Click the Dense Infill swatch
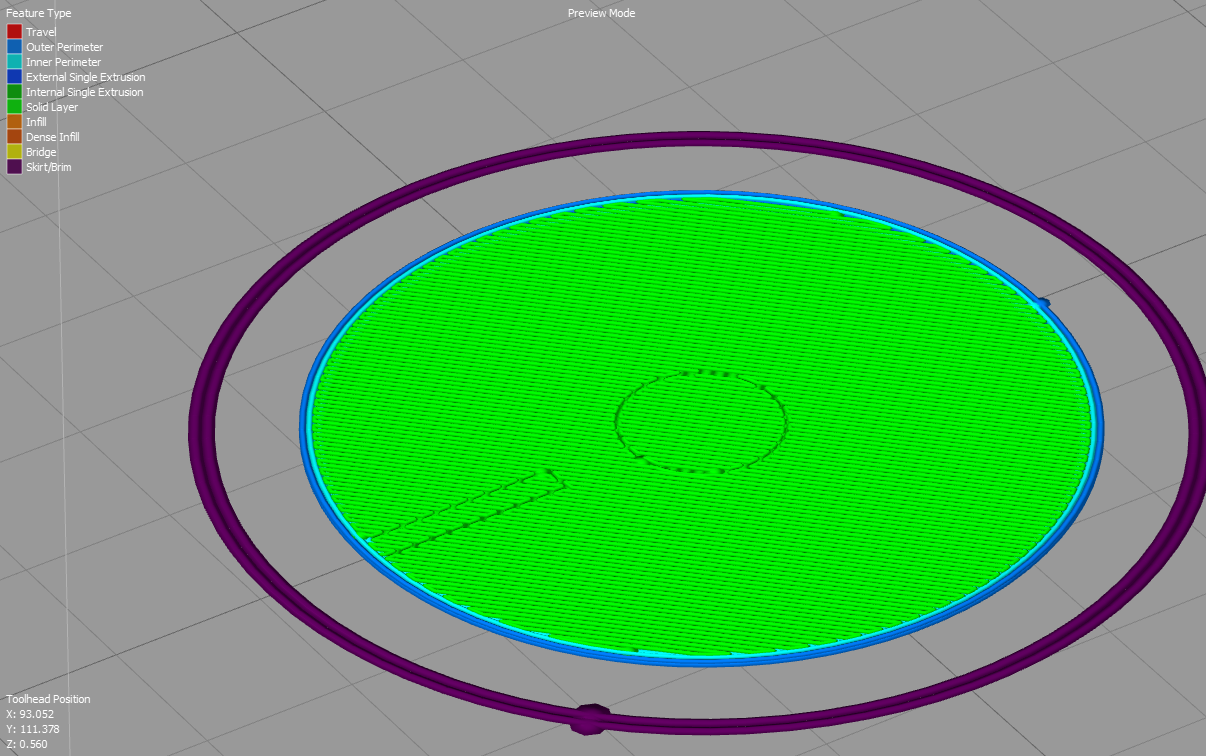1206x756 pixels. (14, 137)
